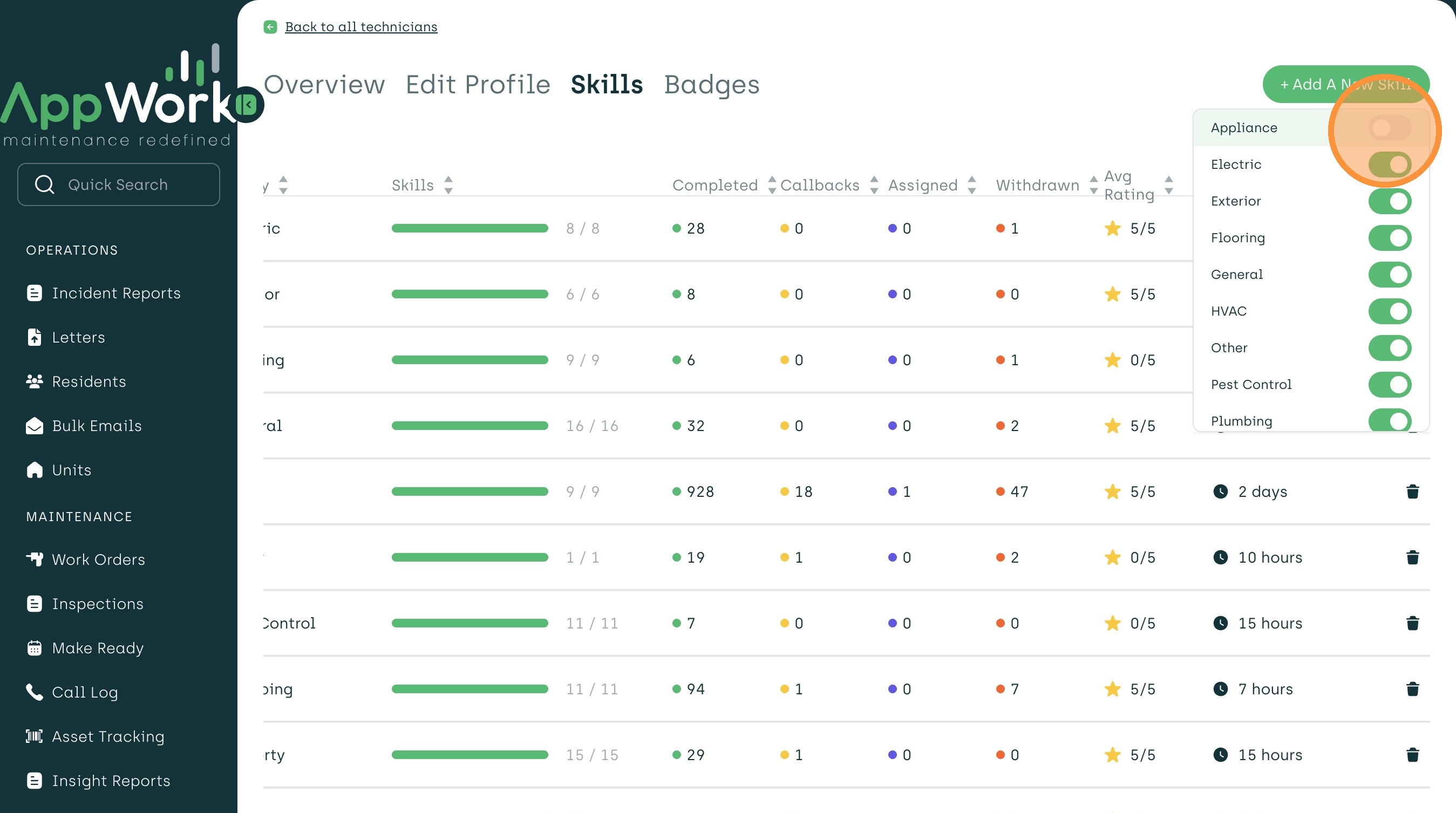This screenshot has height=813, width=1456.
Task: Open Incident Reports from the sidebar
Action: 116,293
